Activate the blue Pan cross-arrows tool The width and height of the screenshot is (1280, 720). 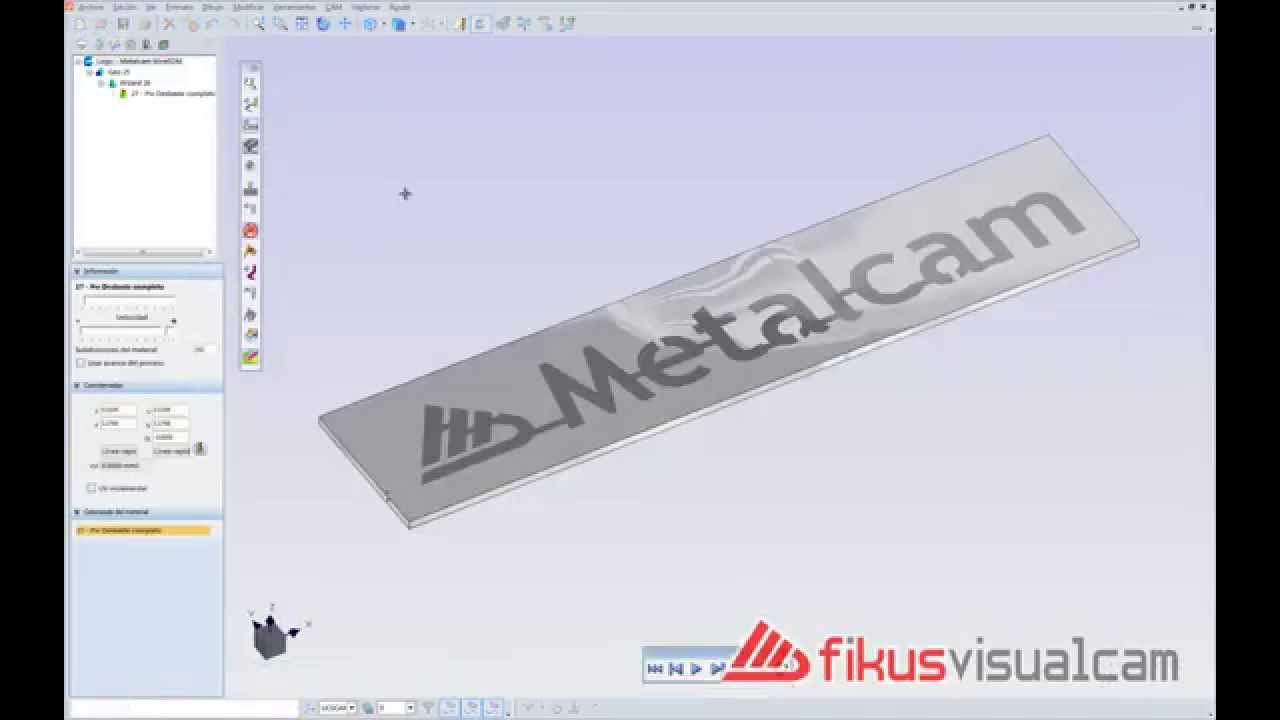click(345, 24)
